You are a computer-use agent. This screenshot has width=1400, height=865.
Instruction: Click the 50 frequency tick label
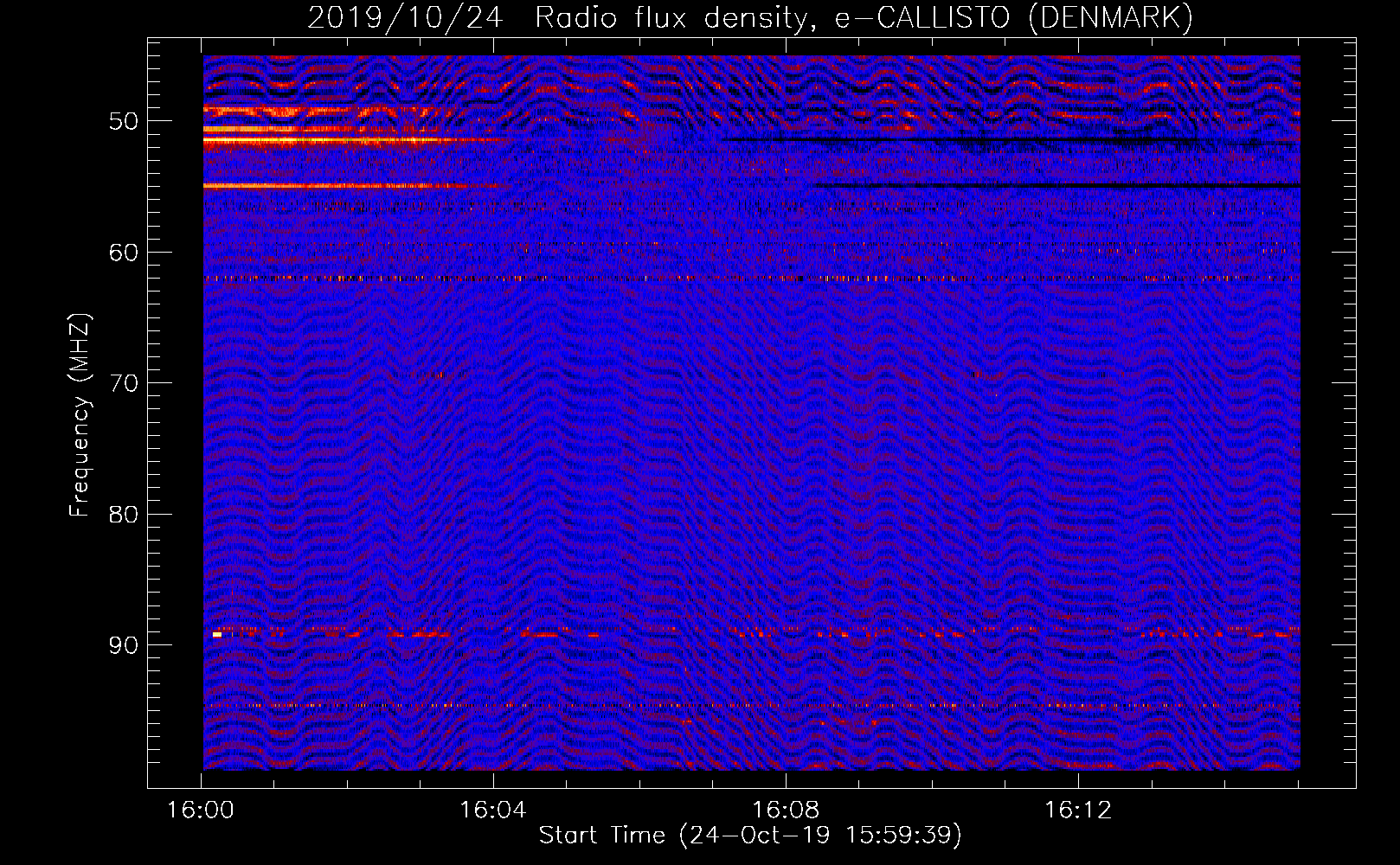pyautogui.click(x=124, y=121)
